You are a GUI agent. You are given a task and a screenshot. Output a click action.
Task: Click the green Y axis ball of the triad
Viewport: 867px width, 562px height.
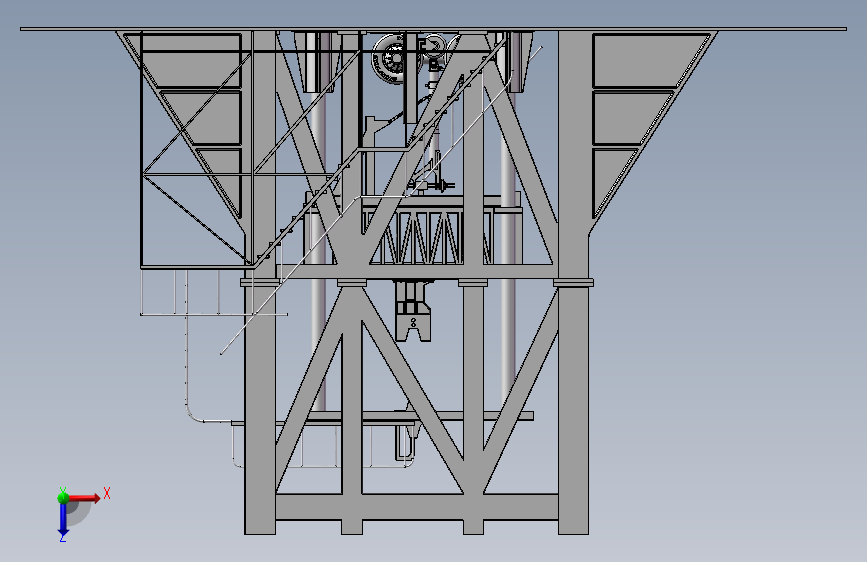pos(63,497)
